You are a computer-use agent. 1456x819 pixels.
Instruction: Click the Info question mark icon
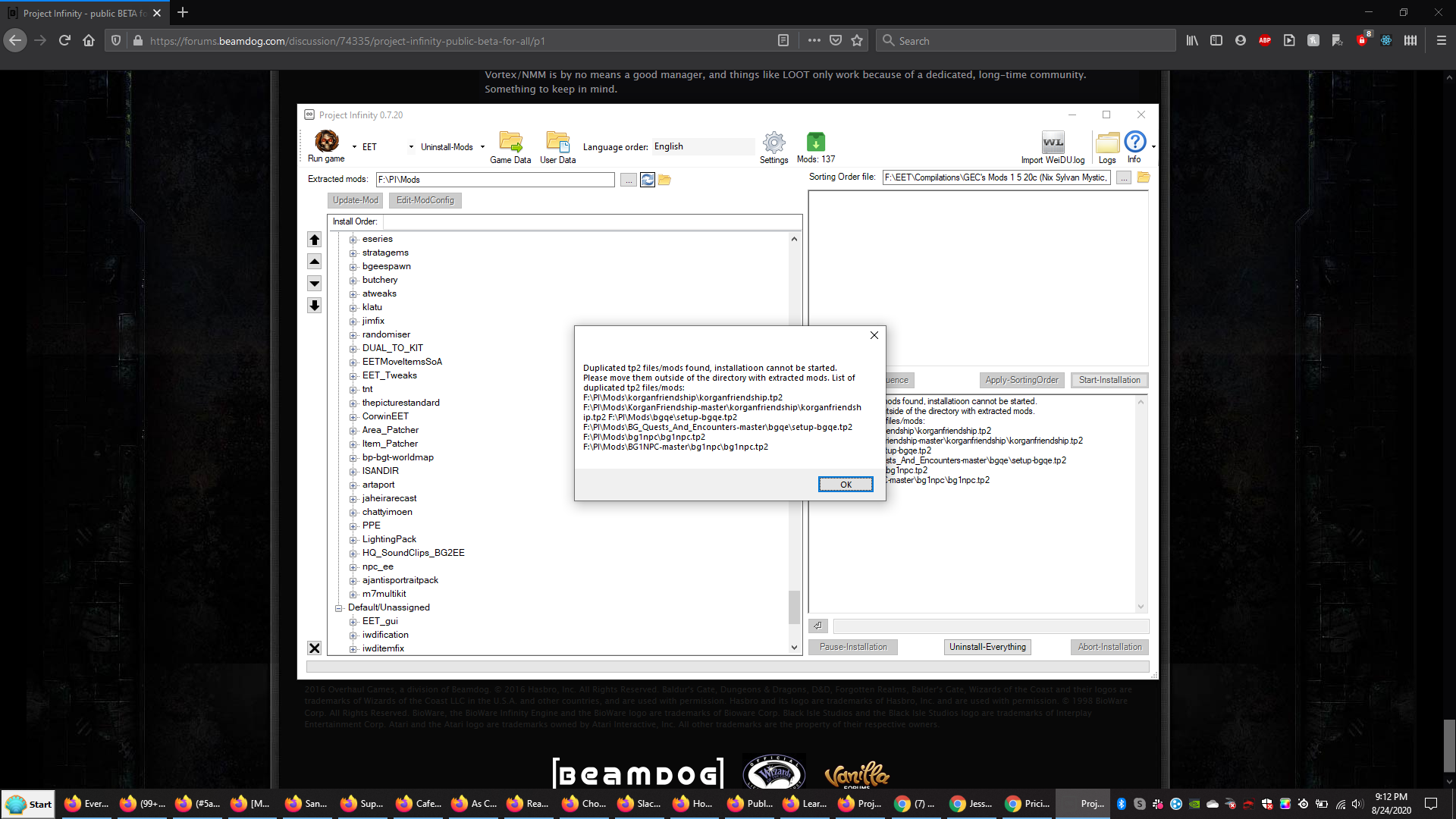(x=1135, y=141)
